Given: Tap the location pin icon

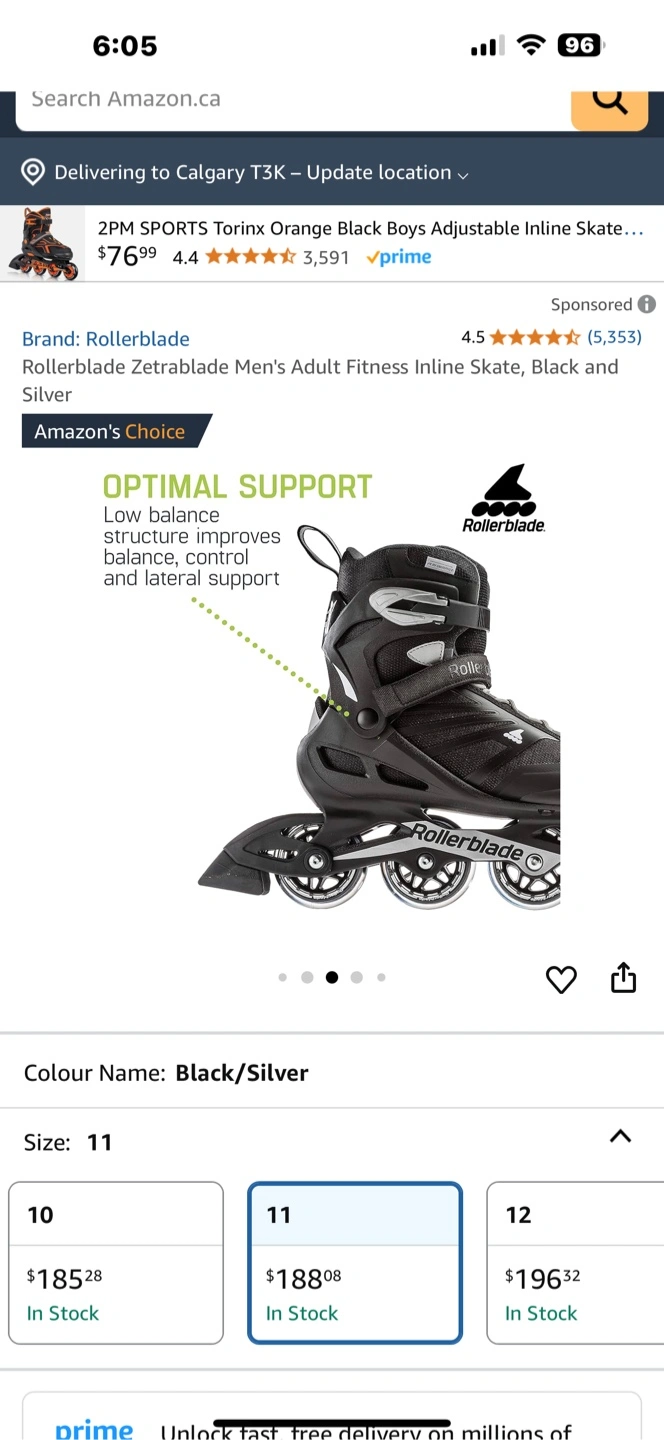Looking at the screenshot, I should click(x=33, y=172).
